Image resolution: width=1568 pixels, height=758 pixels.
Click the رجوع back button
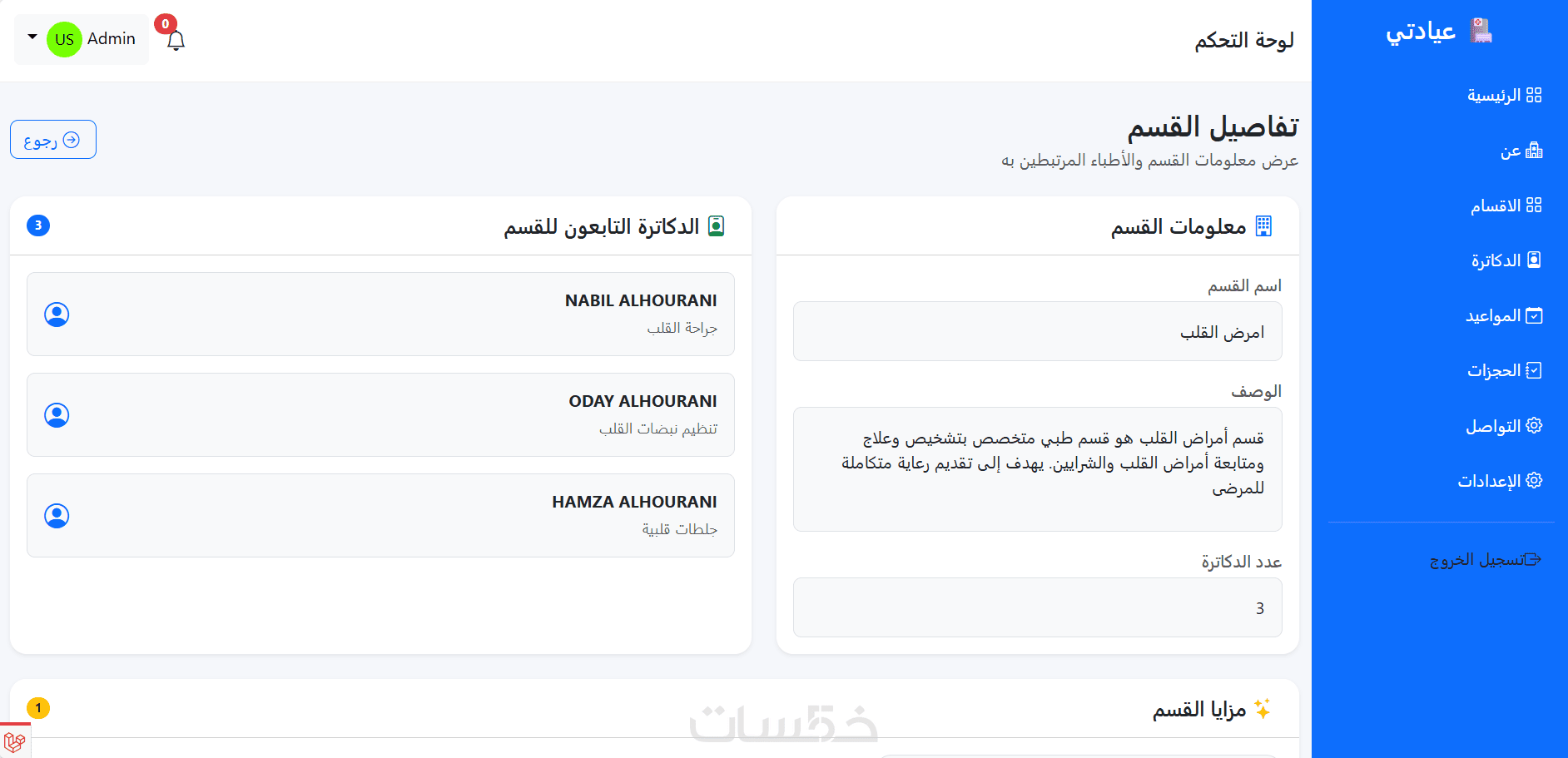point(53,140)
